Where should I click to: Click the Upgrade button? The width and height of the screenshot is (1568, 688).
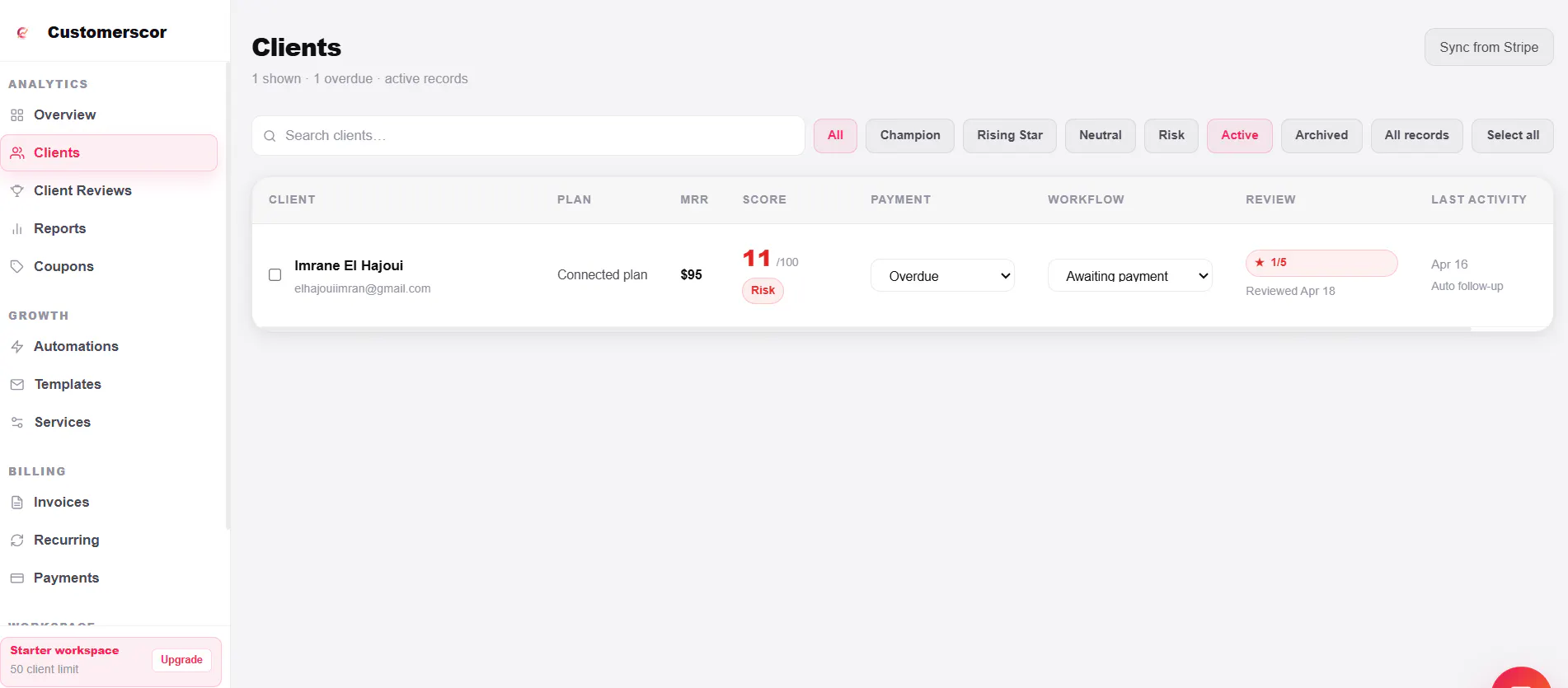pyautogui.click(x=181, y=660)
